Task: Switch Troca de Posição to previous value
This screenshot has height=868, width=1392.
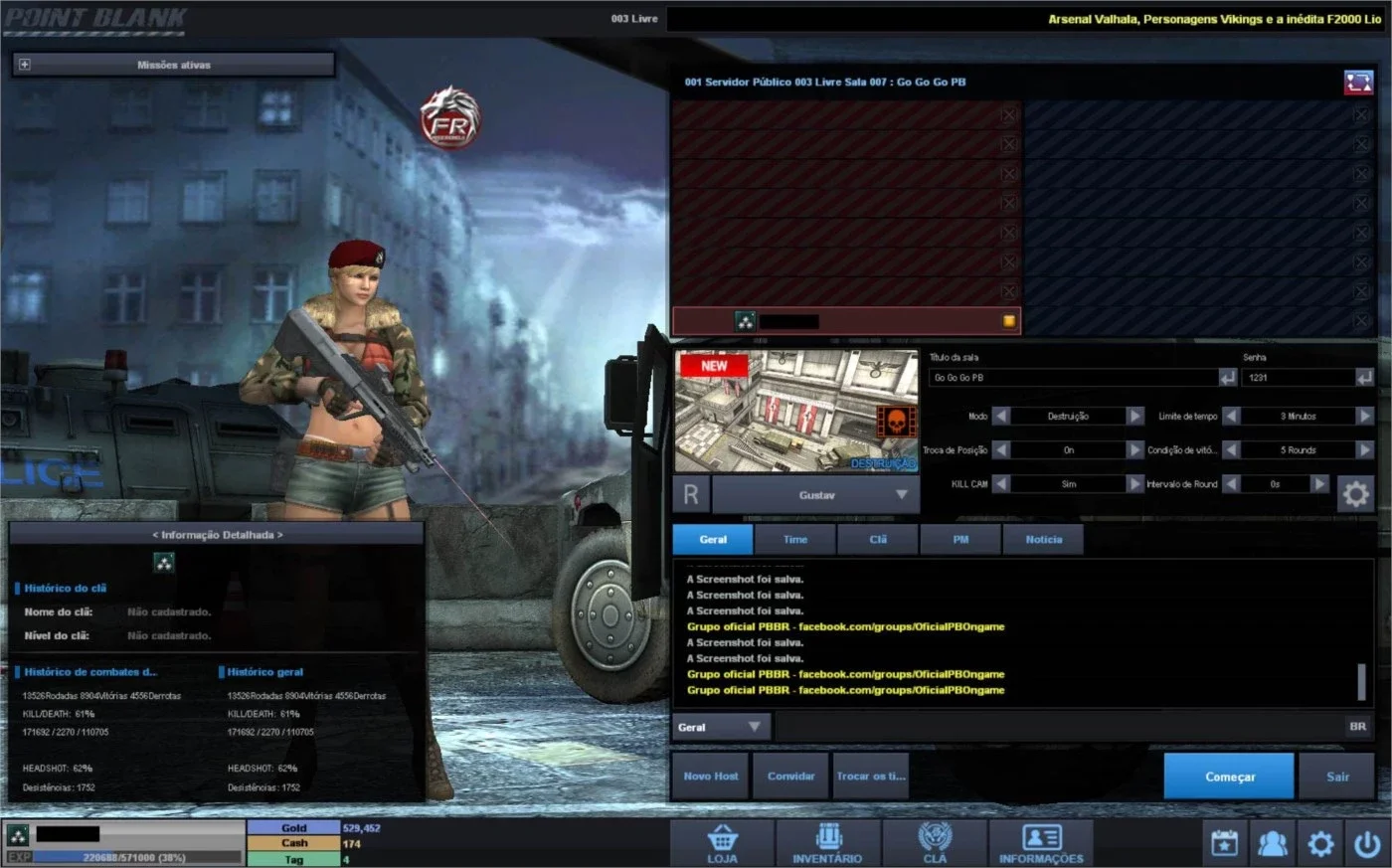Action: [1001, 450]
